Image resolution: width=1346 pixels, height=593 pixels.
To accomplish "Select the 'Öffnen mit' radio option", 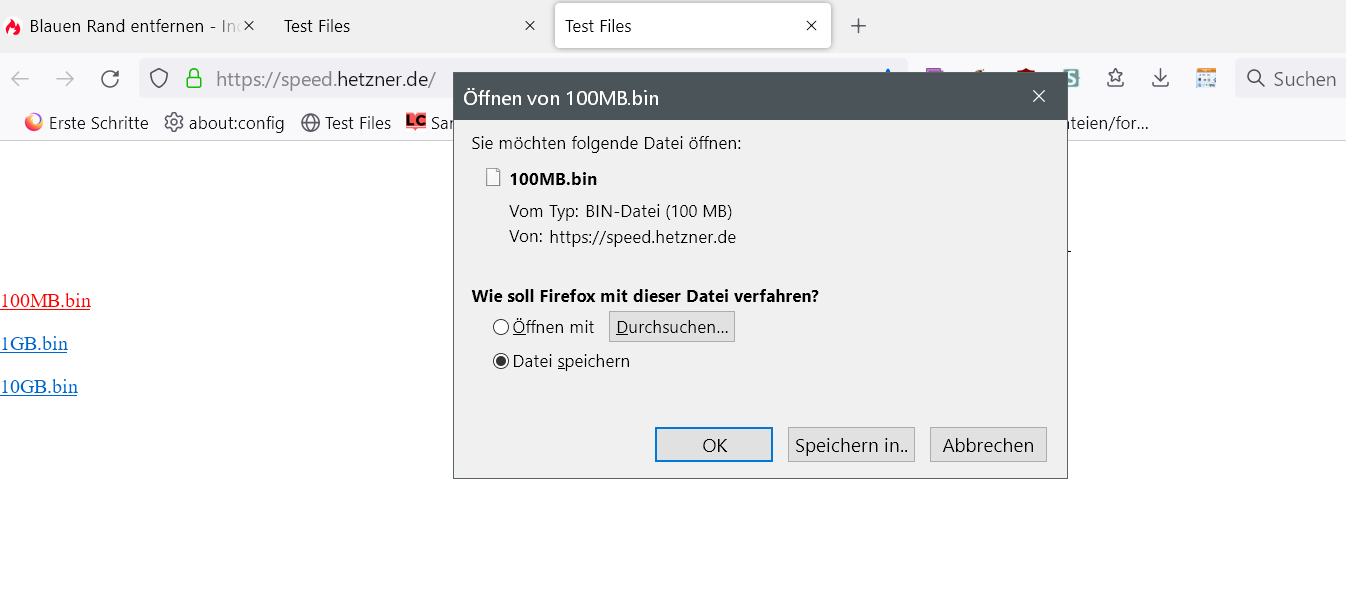I will [501, 327].
